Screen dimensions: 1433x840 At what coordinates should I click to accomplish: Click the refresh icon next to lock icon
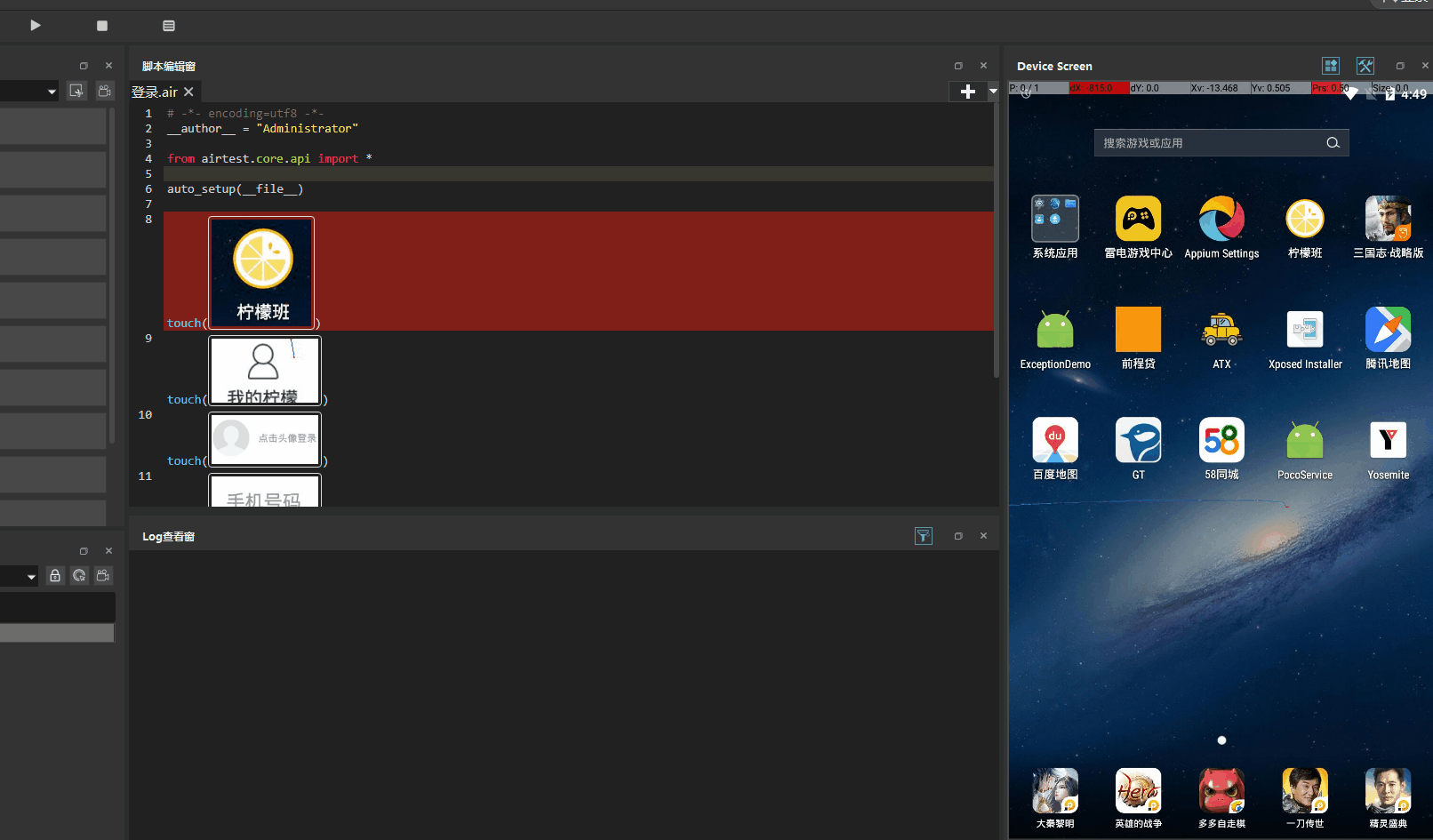[x=79, y=575]
